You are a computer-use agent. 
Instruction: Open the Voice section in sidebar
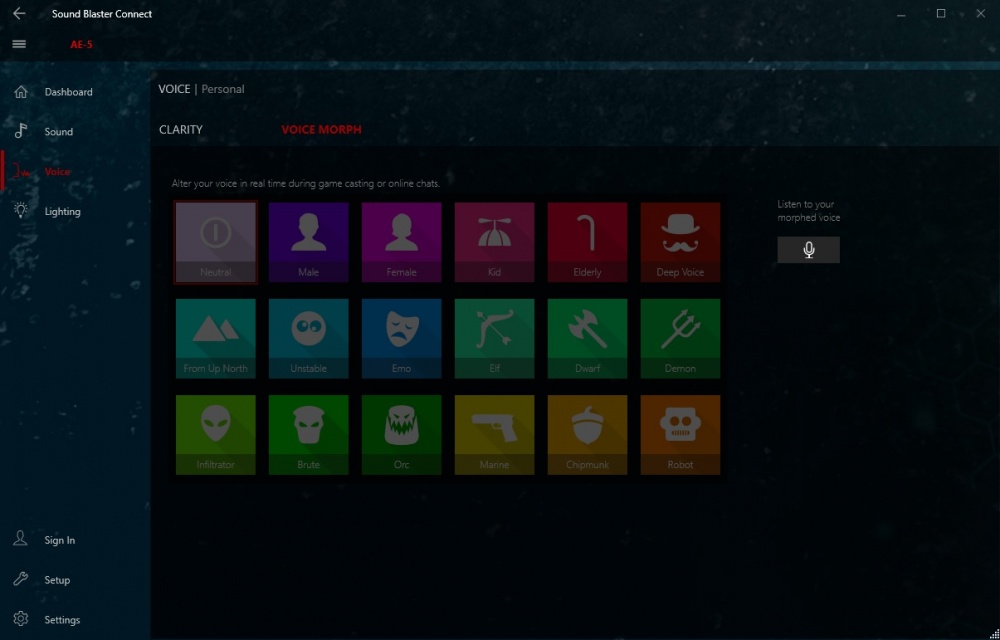pyautogui.click(x=75, y=171)
